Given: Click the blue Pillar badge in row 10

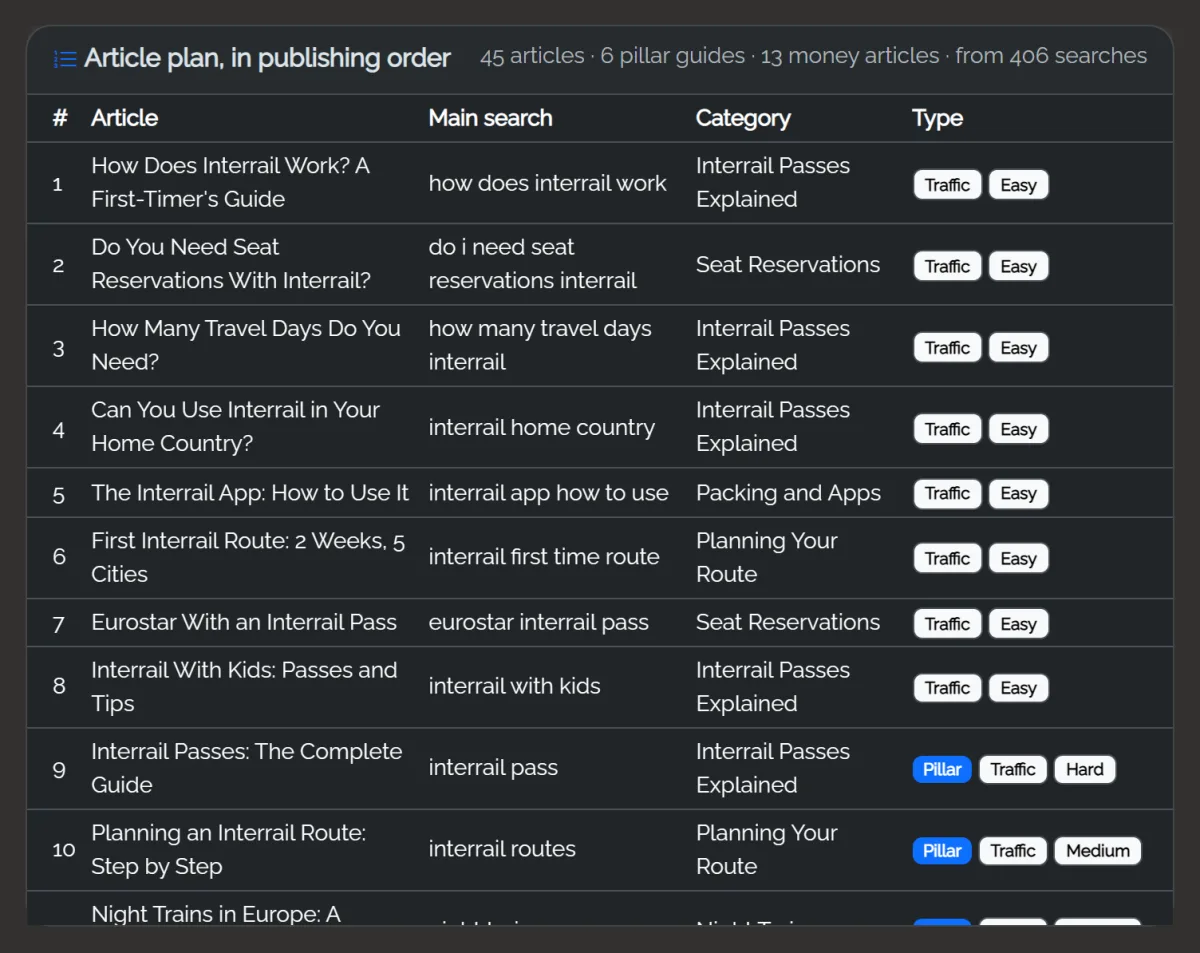Looking at the screenshot, I should click(942, 851).
